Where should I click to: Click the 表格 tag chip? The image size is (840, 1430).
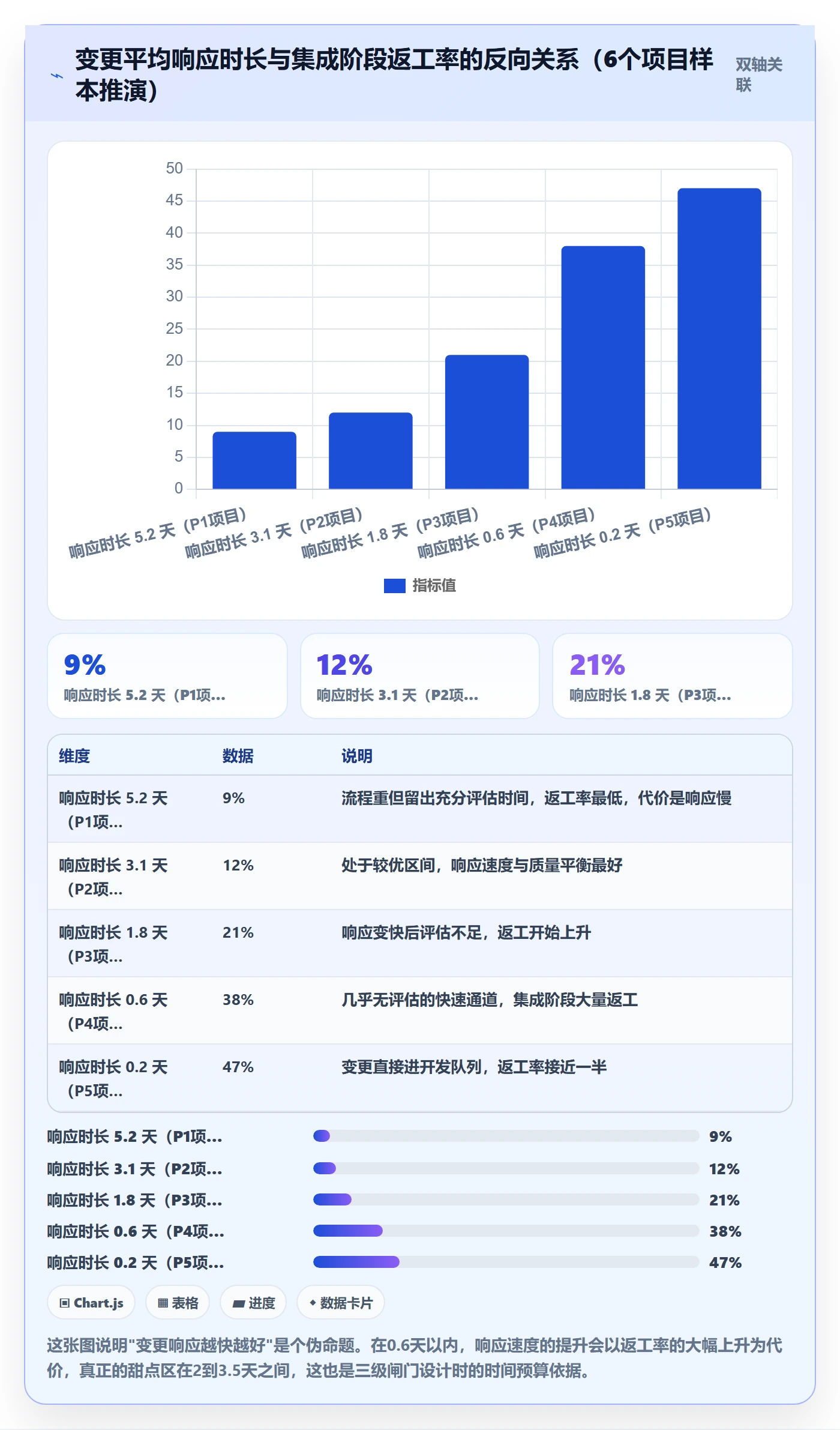(178, 1303)
